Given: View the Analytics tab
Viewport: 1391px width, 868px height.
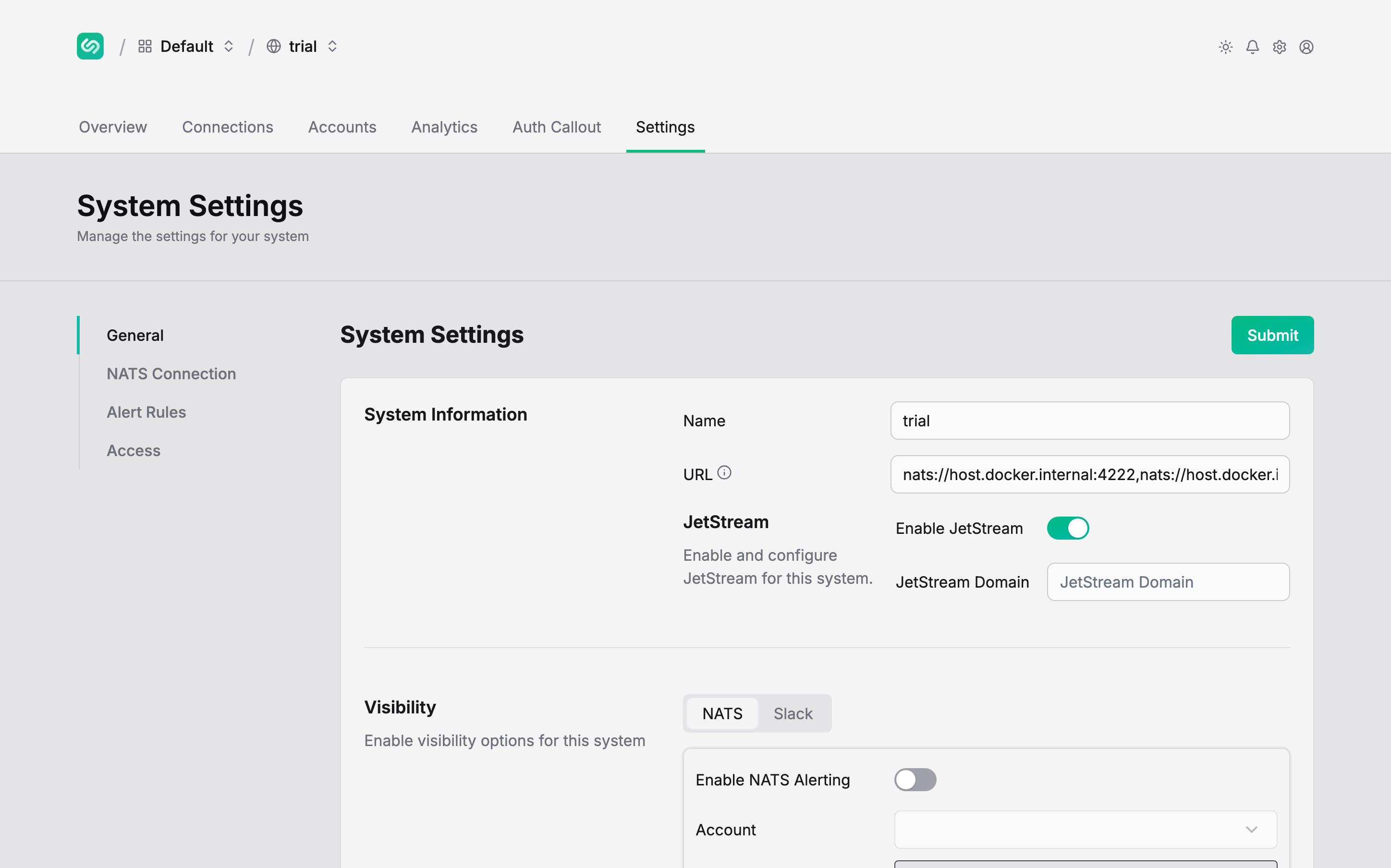Looking at the screenshot, I should pos(444,127).
